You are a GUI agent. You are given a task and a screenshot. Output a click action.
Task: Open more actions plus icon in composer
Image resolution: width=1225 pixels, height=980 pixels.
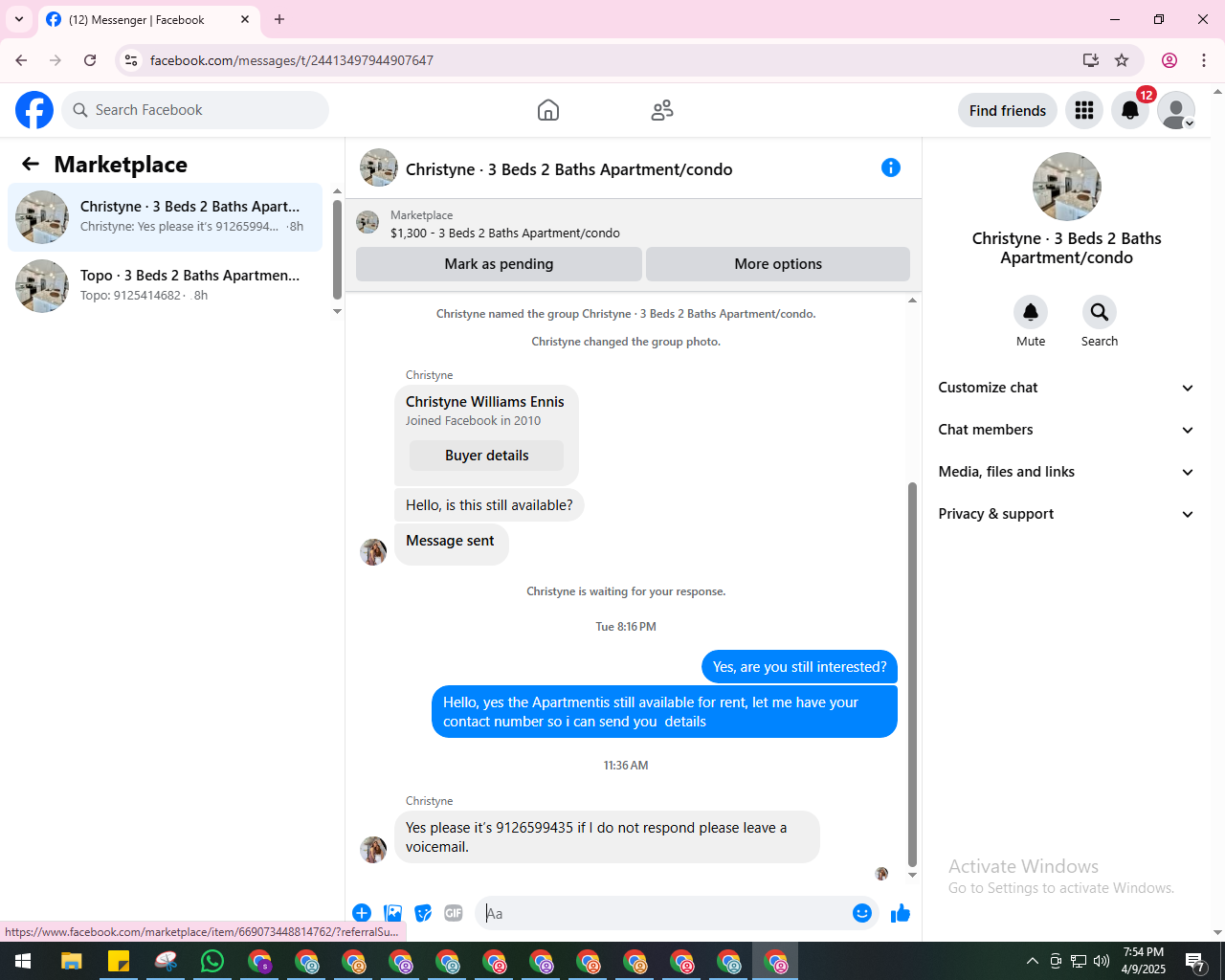362,913
